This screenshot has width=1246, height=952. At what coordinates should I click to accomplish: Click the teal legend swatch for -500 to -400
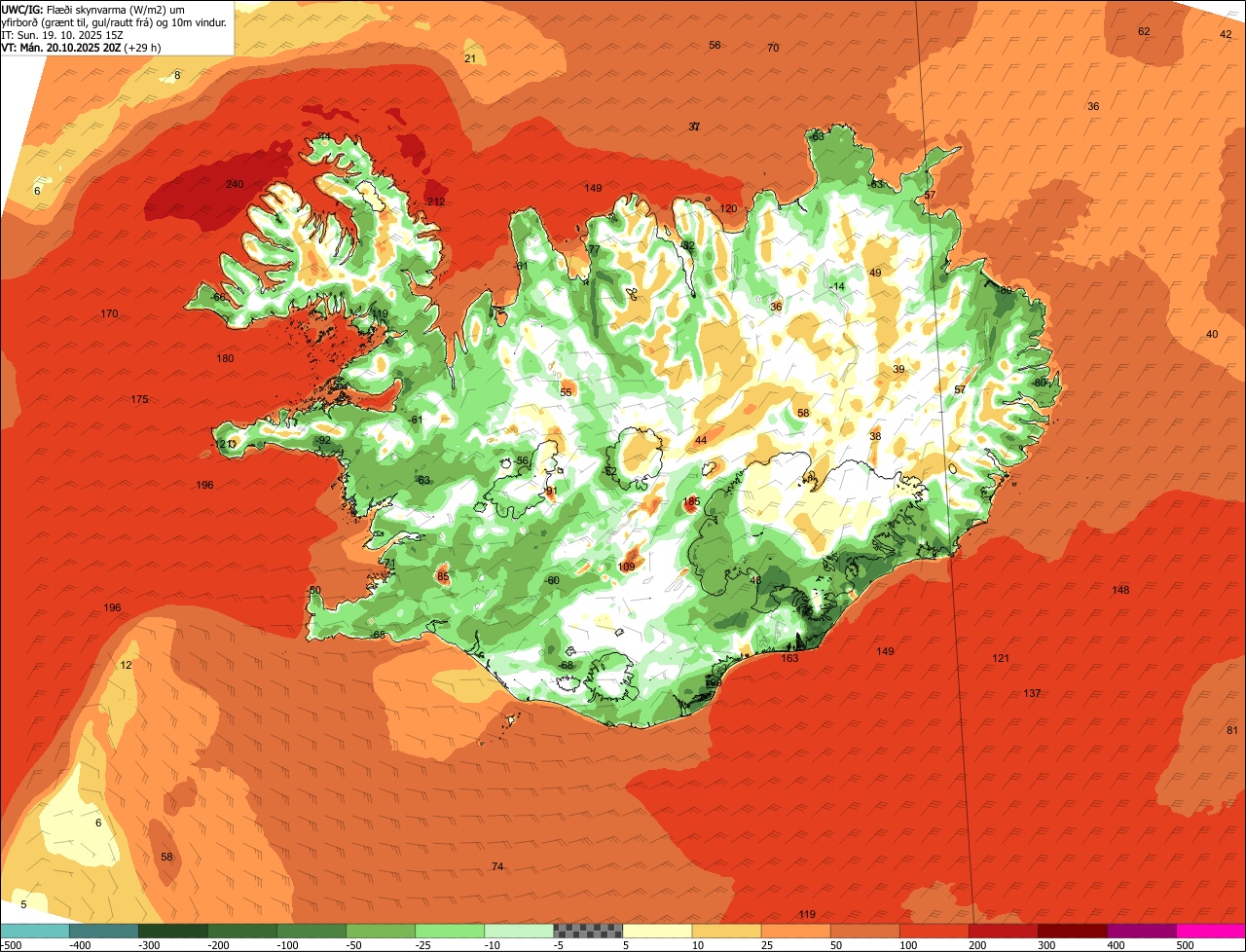[x=34, y=931]
